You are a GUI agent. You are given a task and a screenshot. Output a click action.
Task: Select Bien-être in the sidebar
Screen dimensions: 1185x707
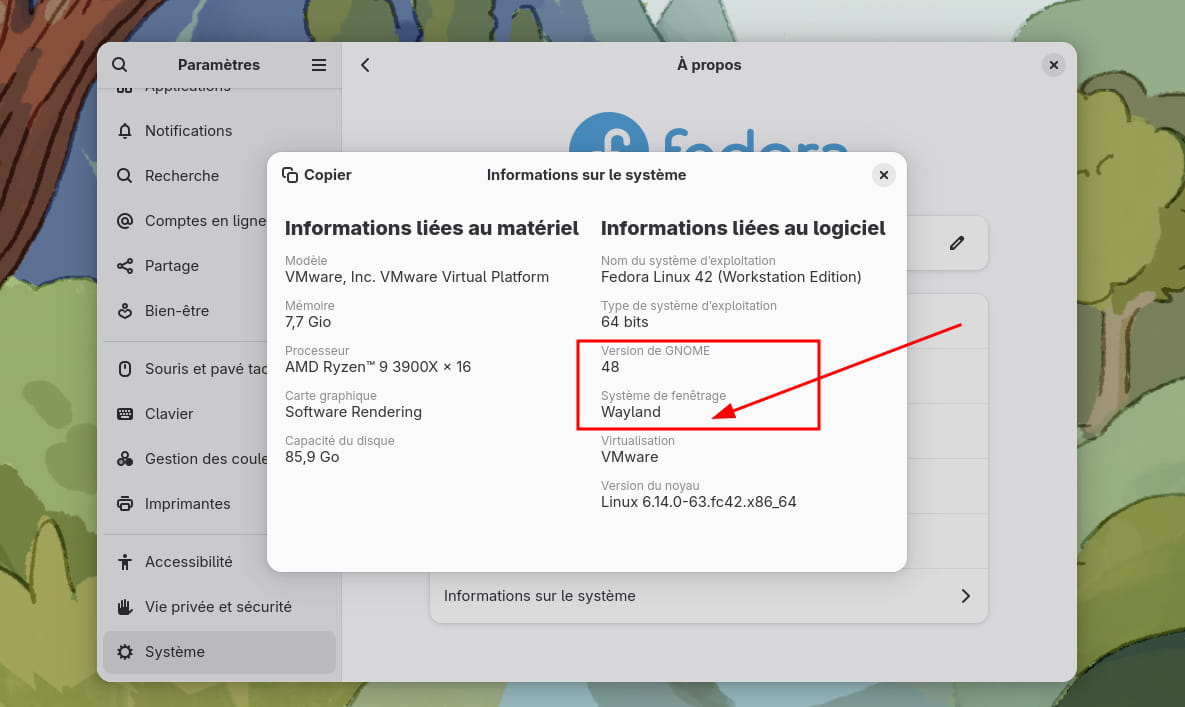click(x=219, y=310)
